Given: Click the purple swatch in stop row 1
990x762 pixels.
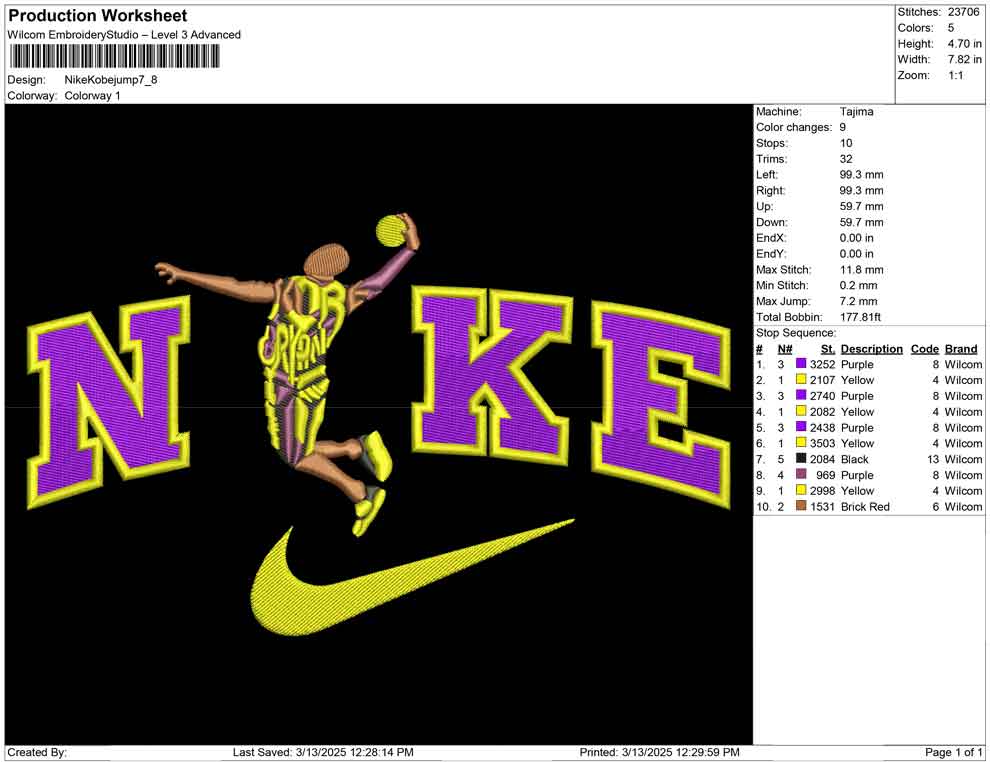Looking at the screenshot, I should 801,364.
